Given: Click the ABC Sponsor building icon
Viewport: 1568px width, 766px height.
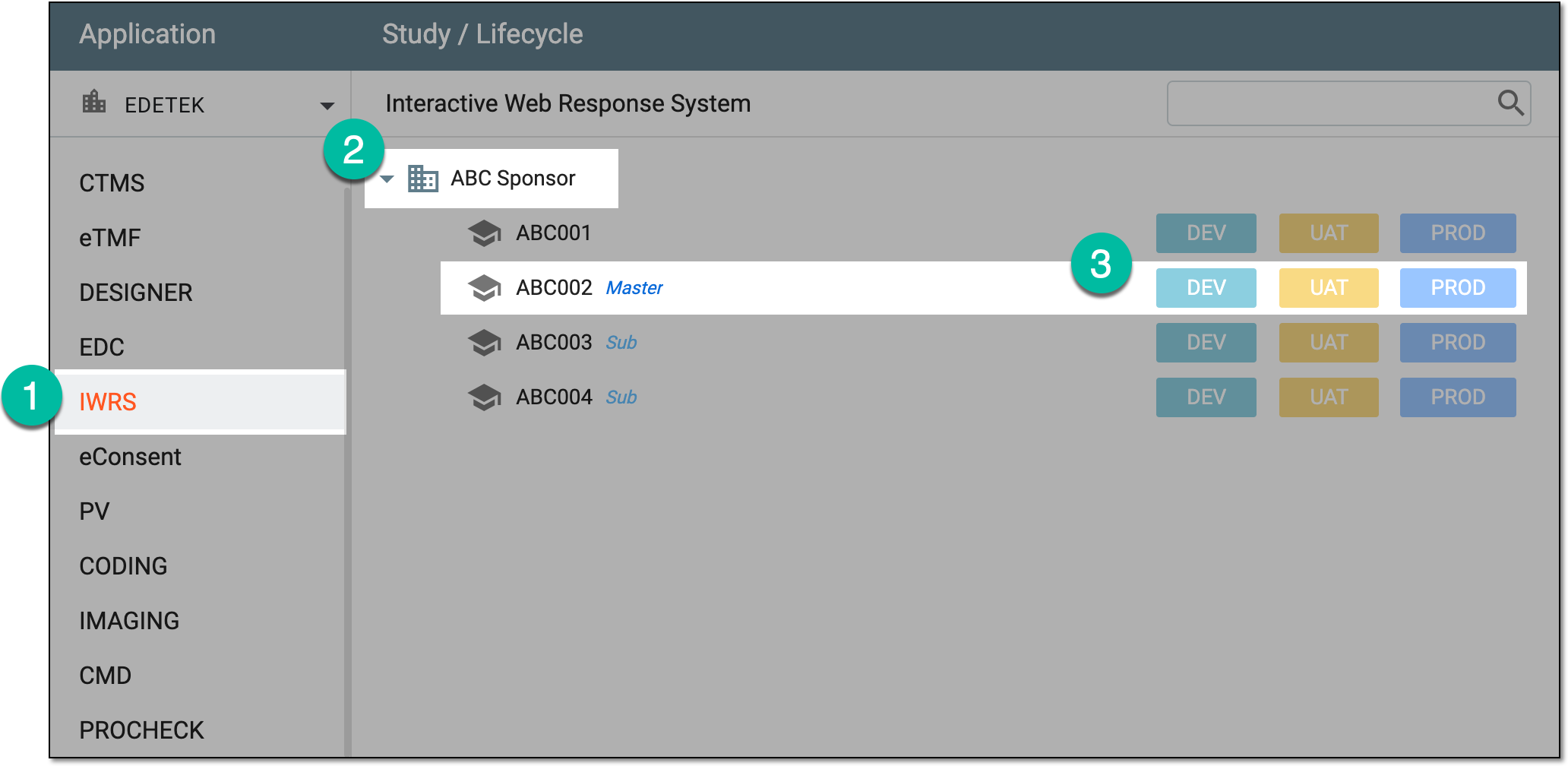Looking at the screenshot, I should click(x=423, y=179).
